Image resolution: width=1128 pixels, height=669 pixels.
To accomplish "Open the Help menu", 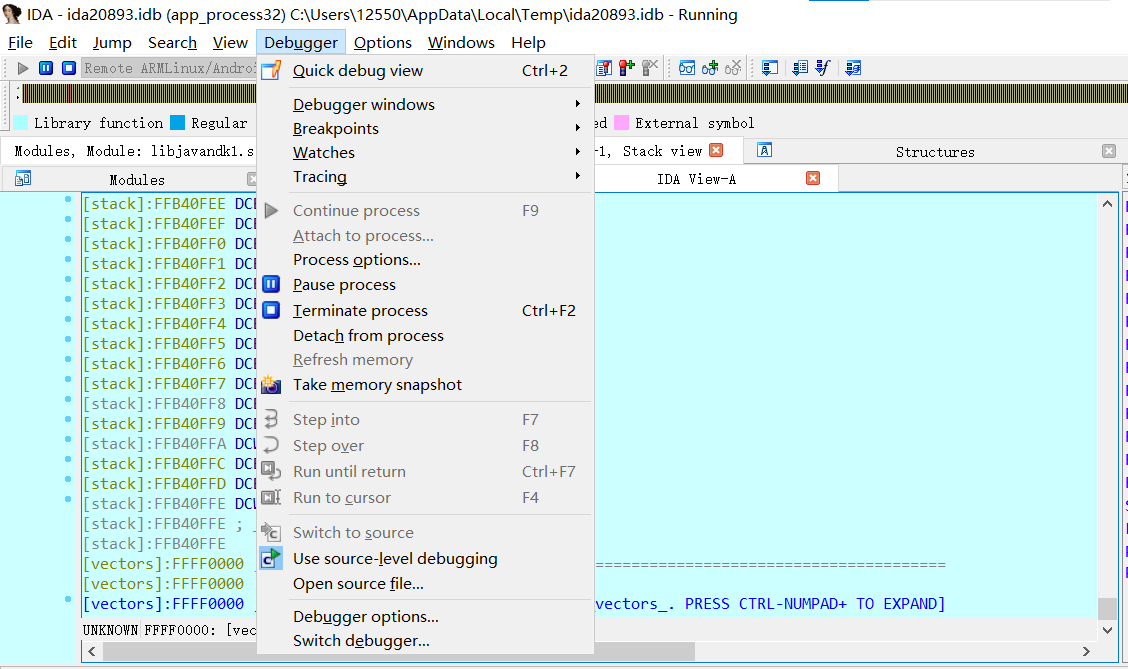I will (x=528, y=42).
